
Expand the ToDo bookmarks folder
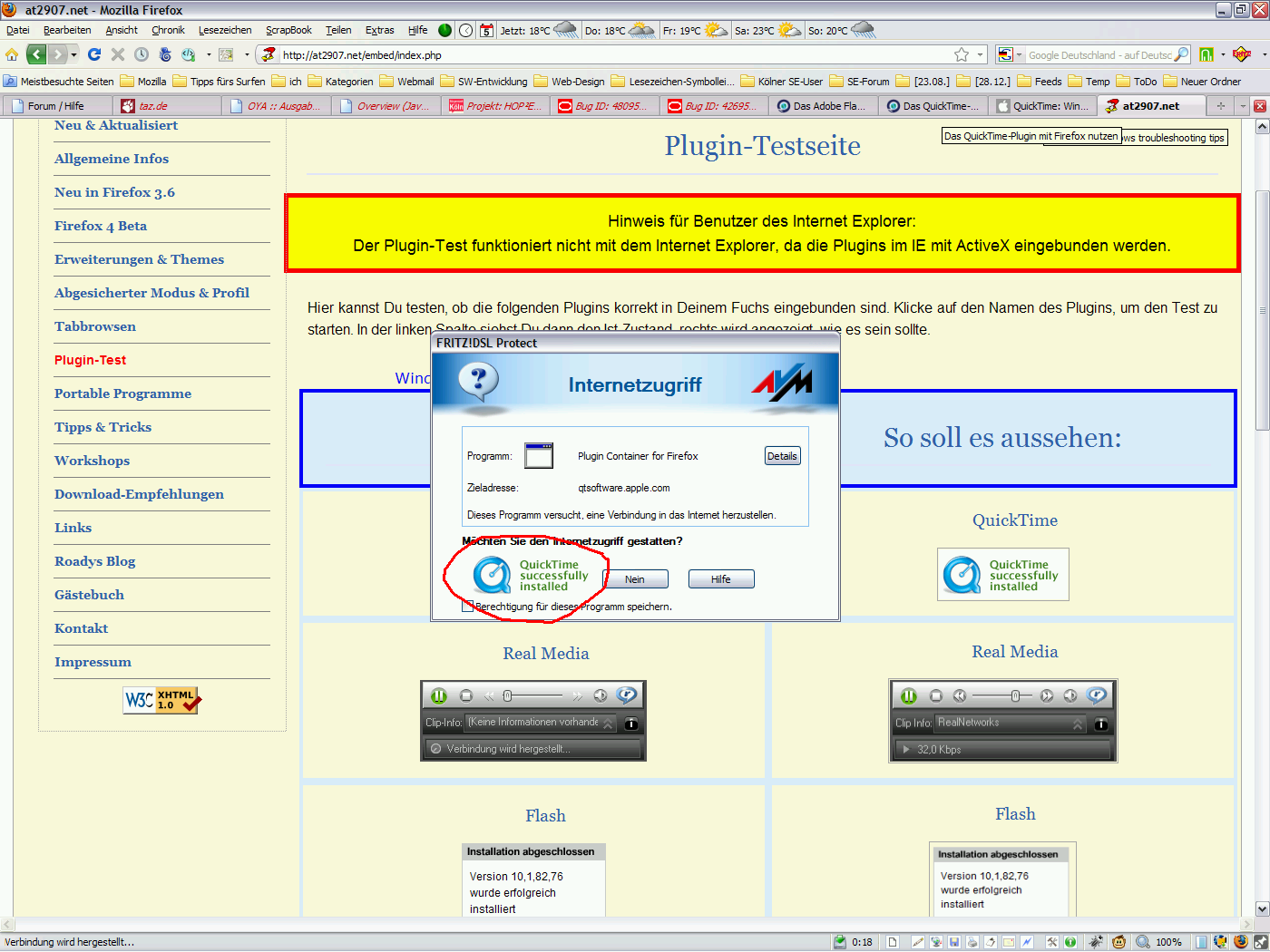tap(1137, 82)
